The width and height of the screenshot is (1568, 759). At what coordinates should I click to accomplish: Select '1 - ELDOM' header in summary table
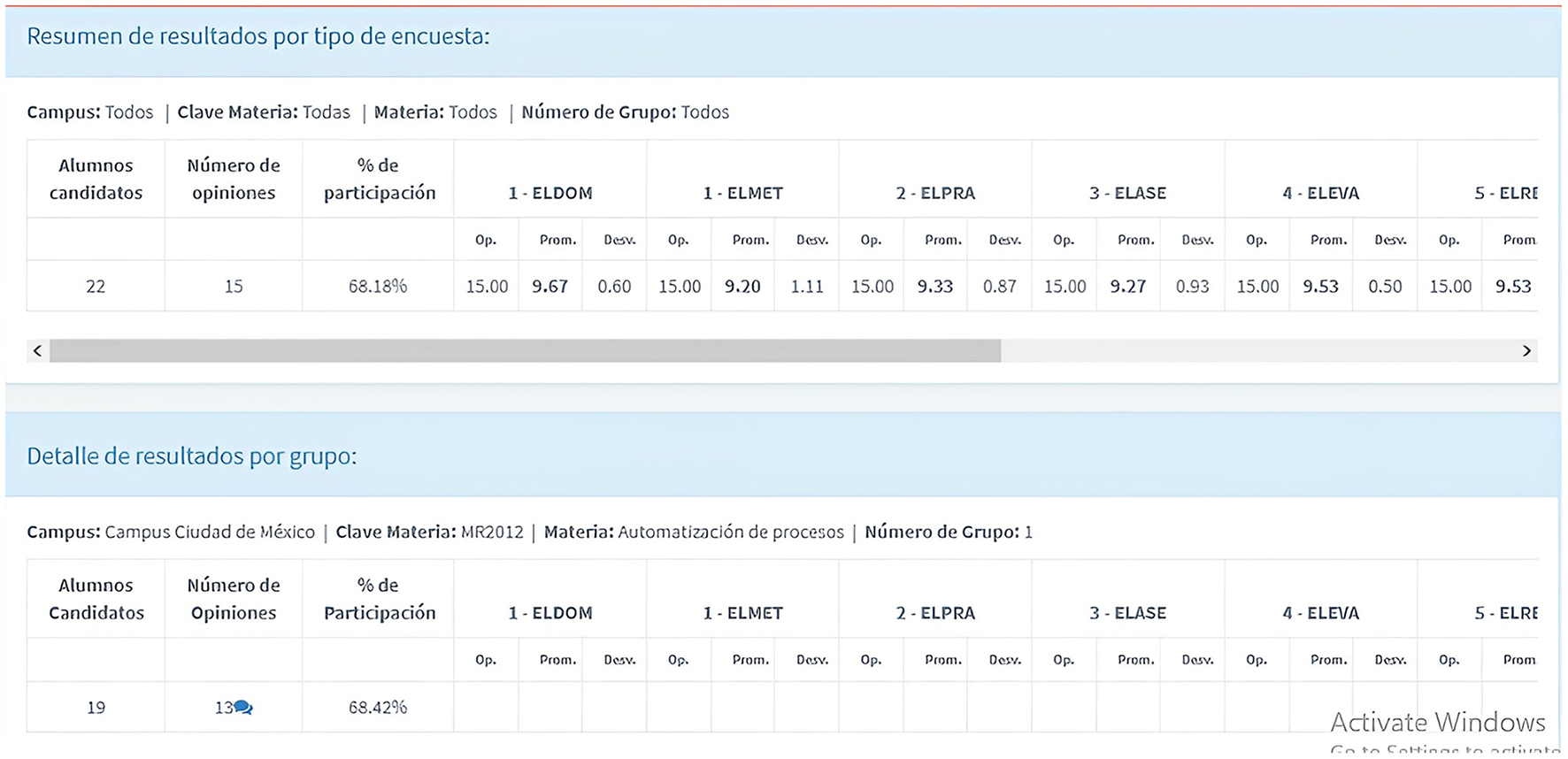point(550,193)
